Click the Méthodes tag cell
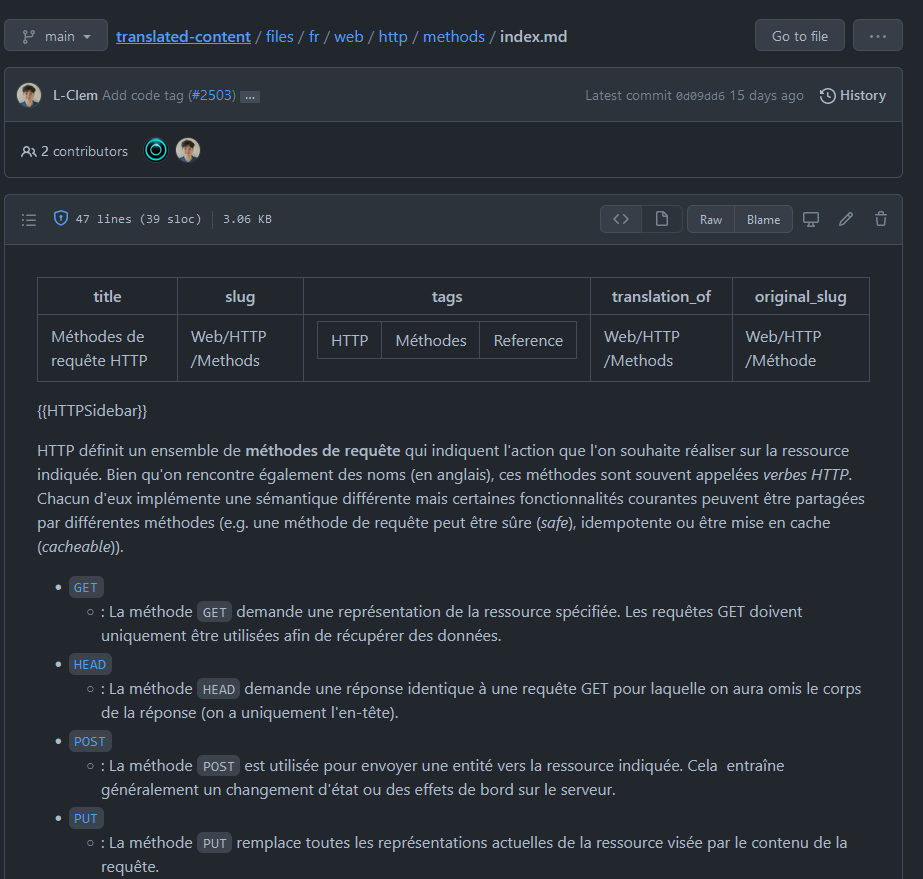This screenshot has height=879, width=923. [x=431, y=340]
